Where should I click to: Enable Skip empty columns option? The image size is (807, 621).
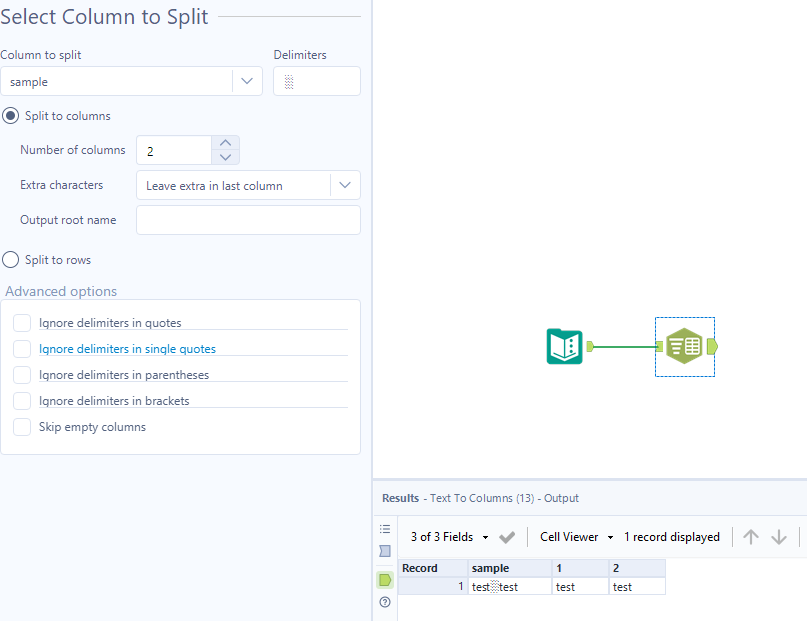tap(21, 426)
